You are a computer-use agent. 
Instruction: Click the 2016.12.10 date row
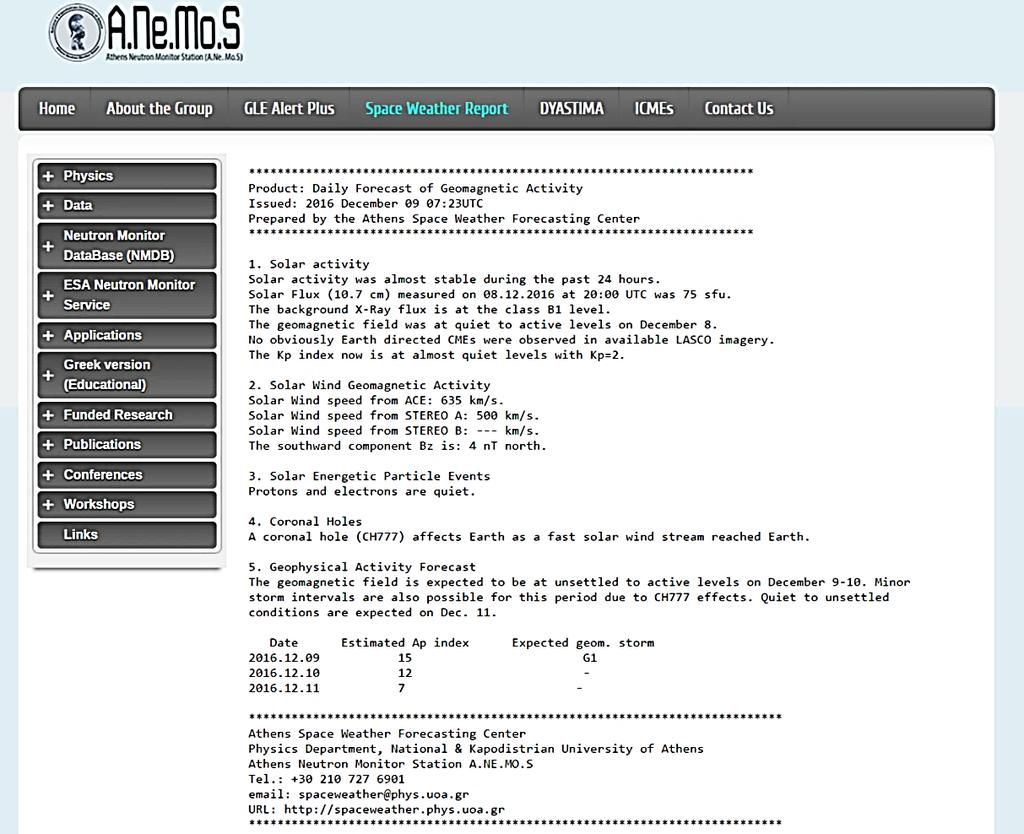point(284,673)
